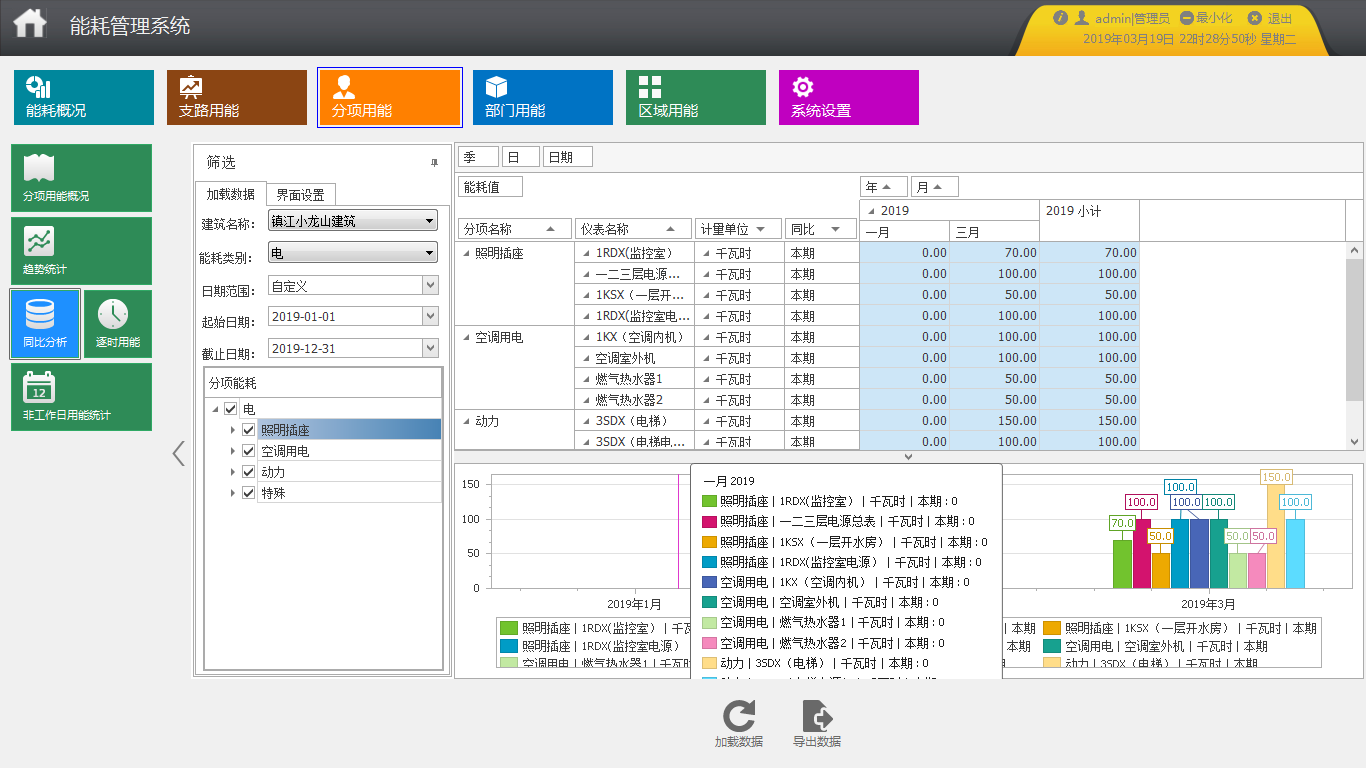Screen dimensions: 1366x768
Task: Collapse the 2019 year column group
Action: coord(871,211)
